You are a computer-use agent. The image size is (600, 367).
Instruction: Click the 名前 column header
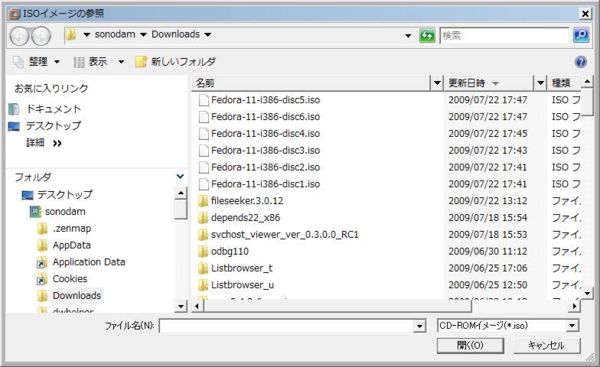coord(311,83)
